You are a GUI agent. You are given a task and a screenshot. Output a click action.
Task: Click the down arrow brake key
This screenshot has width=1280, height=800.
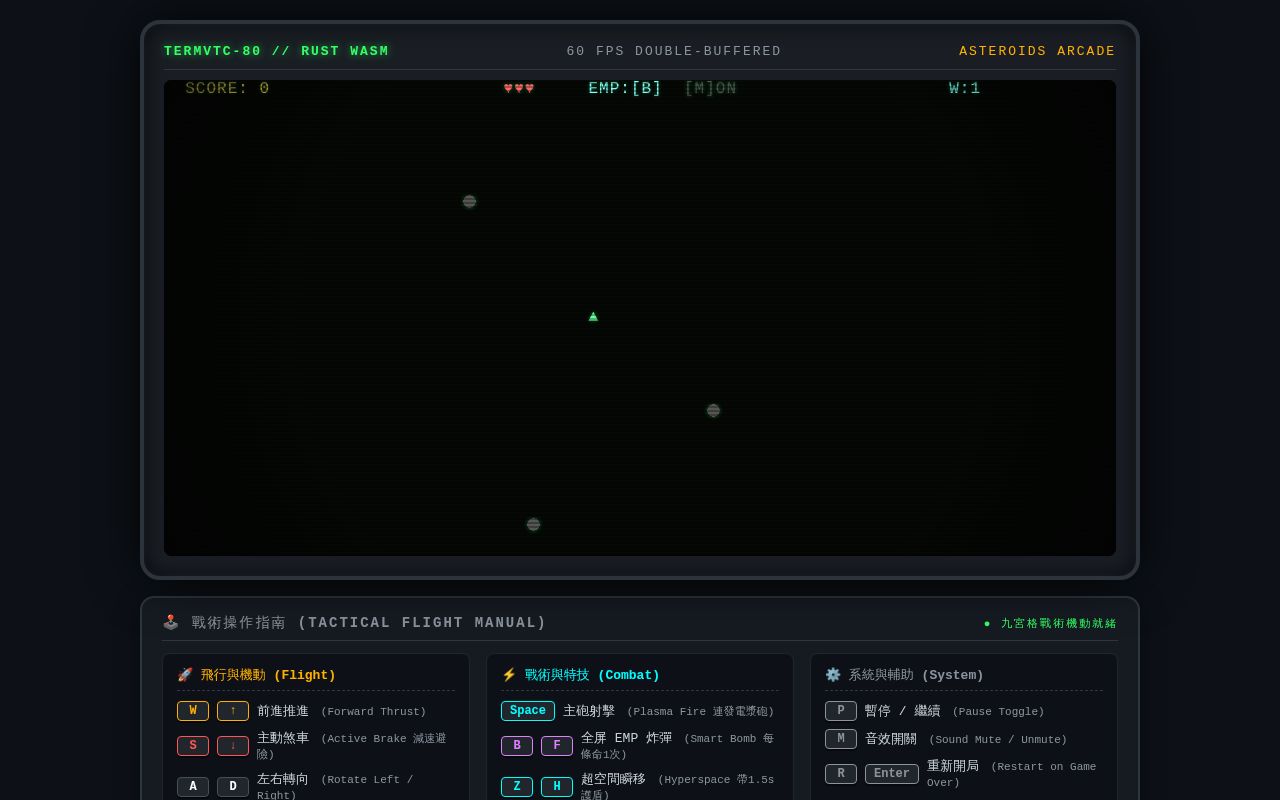[x=233, y=746]
